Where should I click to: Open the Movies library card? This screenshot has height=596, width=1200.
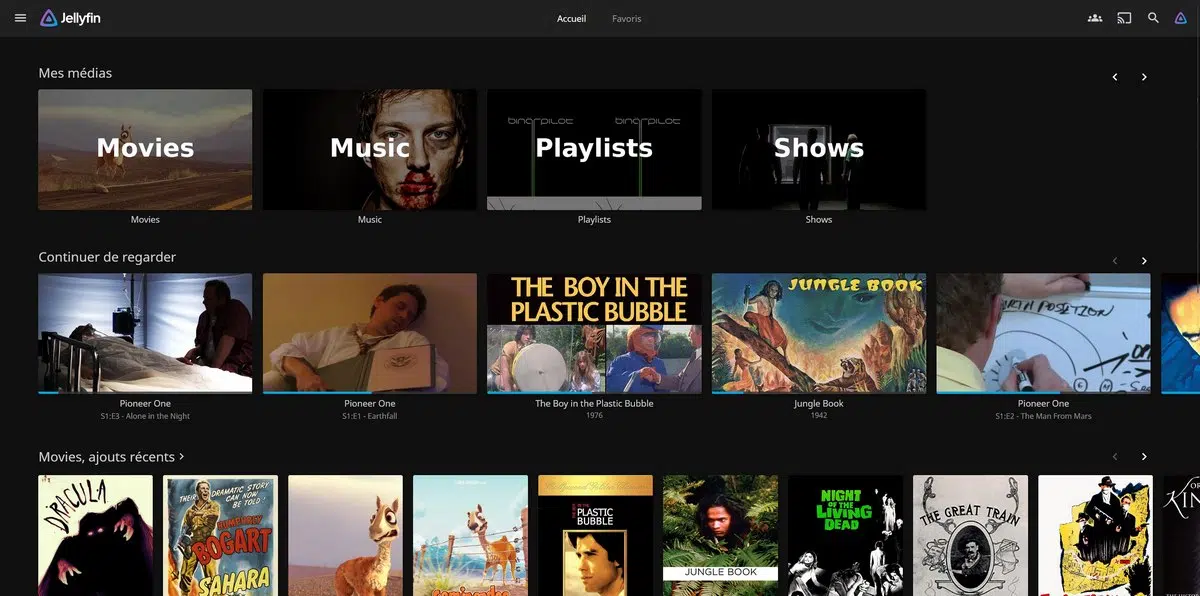(145, 150)
